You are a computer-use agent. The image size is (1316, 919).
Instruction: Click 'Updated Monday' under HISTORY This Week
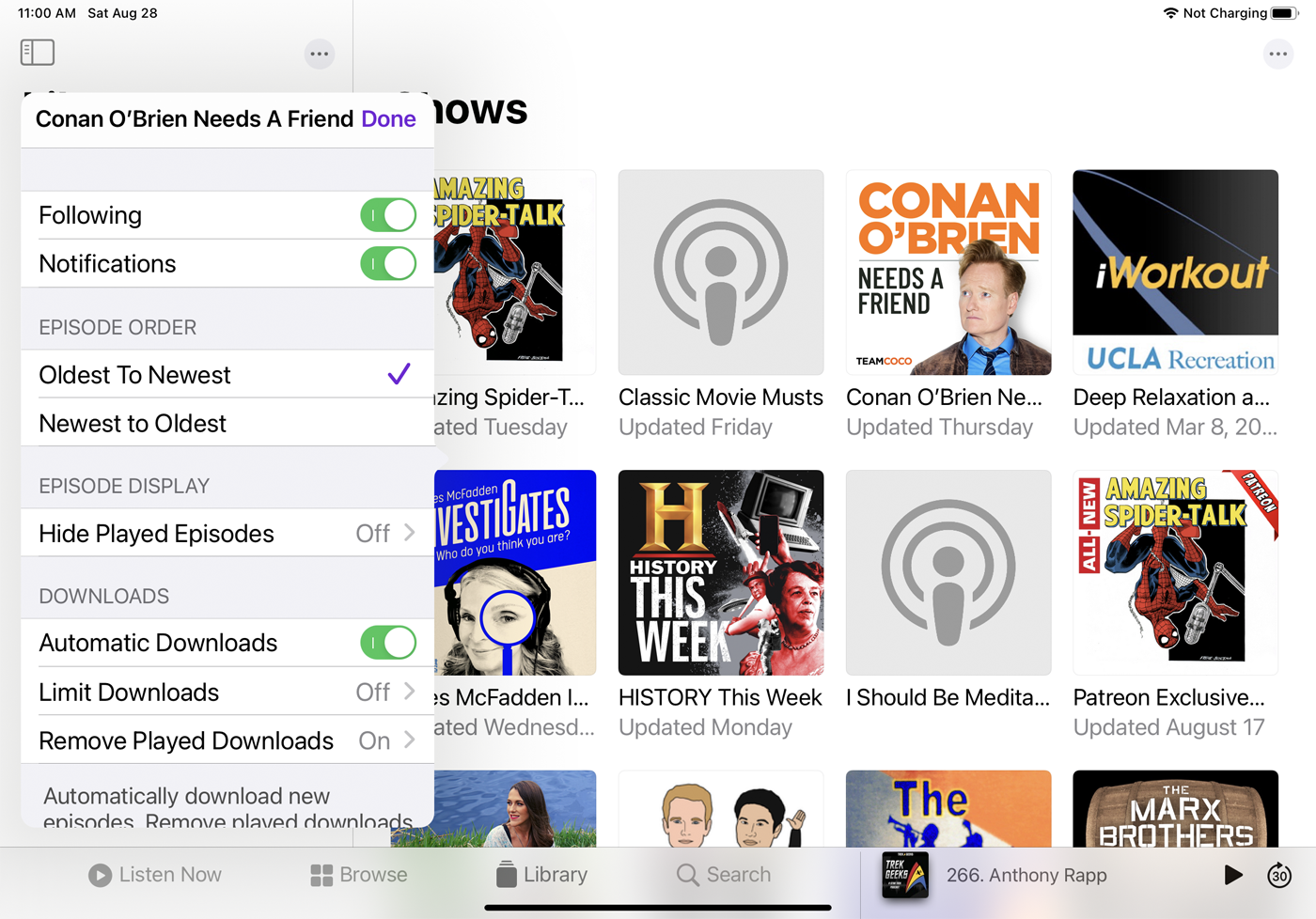click(705, 727)
